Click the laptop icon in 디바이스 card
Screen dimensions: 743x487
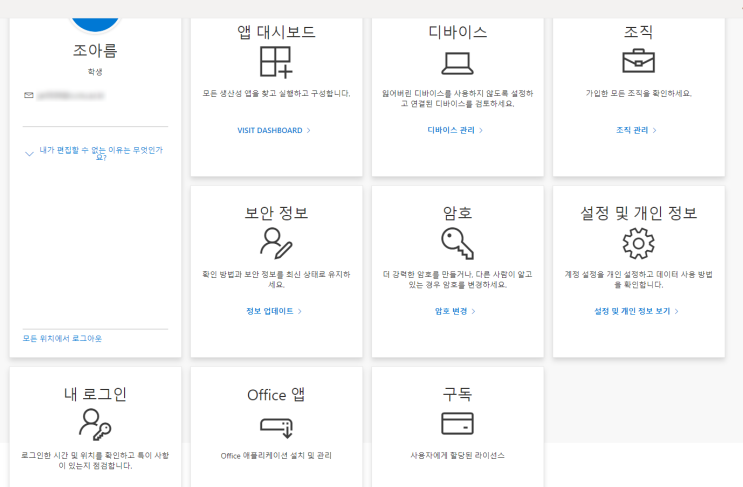[x=457, y=63]
